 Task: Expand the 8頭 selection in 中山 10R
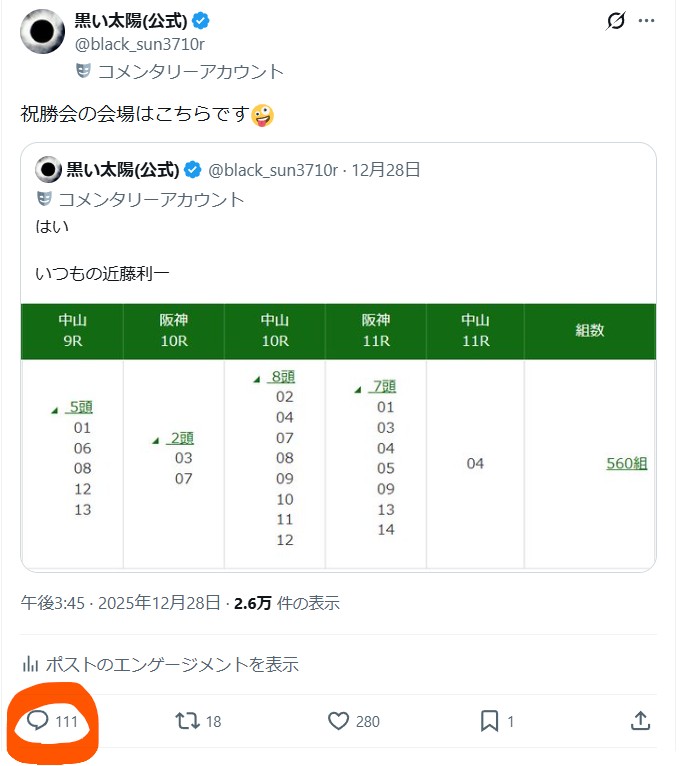283,376
